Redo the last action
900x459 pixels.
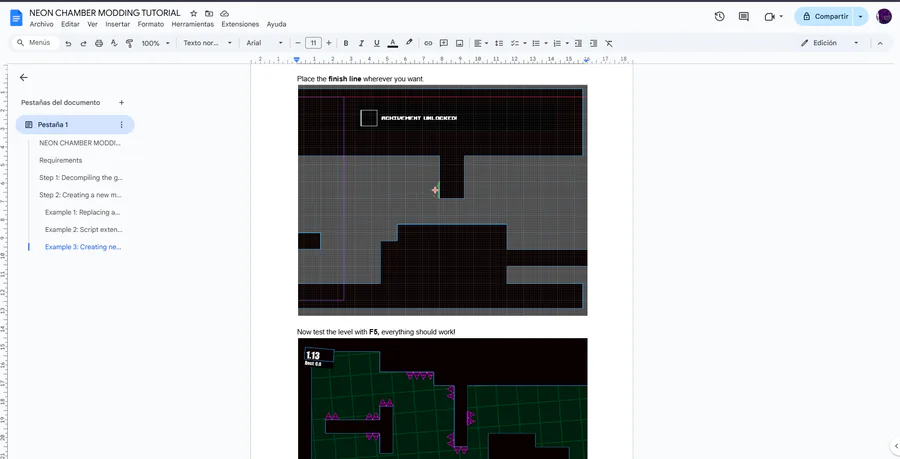tap(83, 43)
